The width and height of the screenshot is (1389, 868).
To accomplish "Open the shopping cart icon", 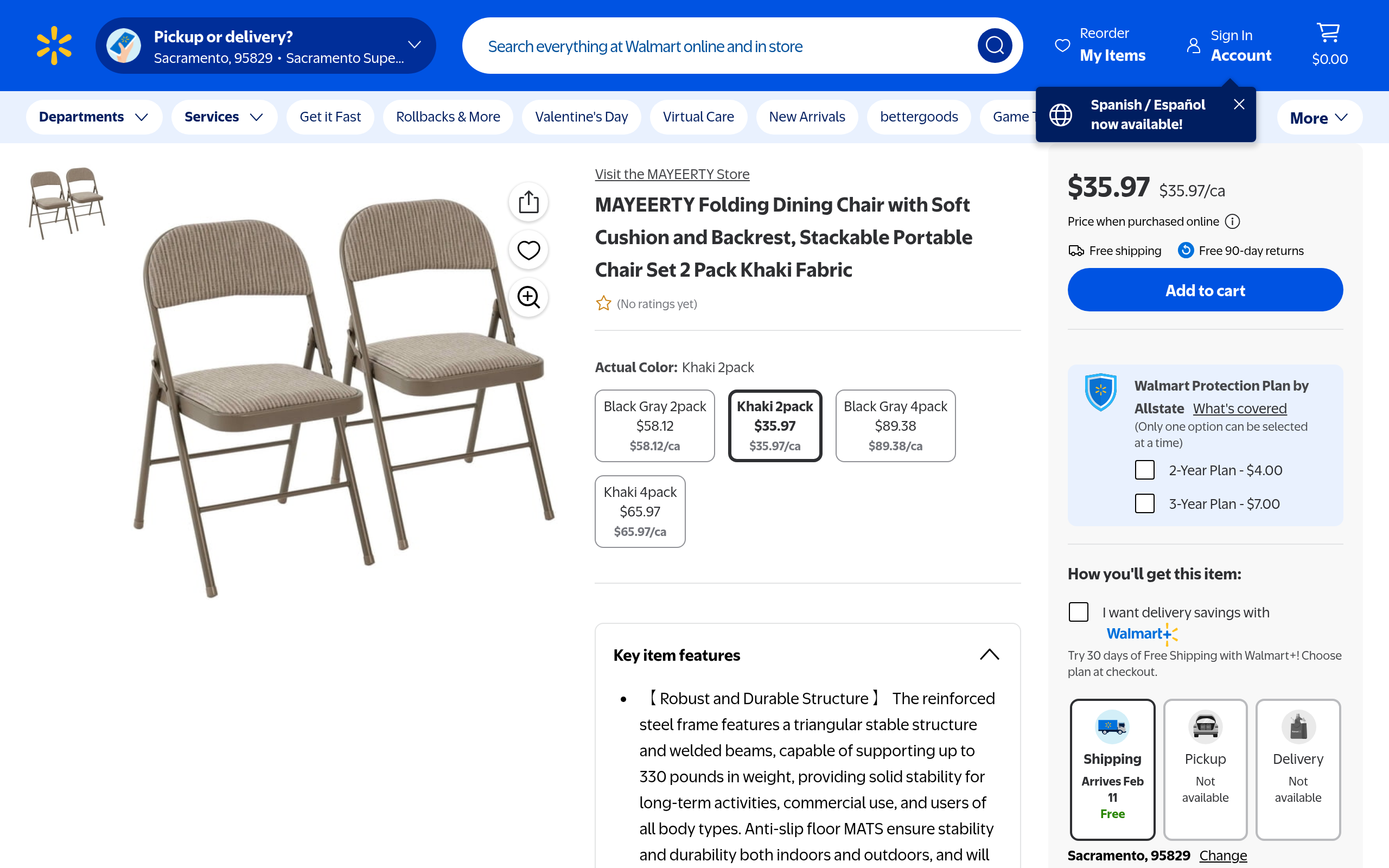I will point(1328,34).
